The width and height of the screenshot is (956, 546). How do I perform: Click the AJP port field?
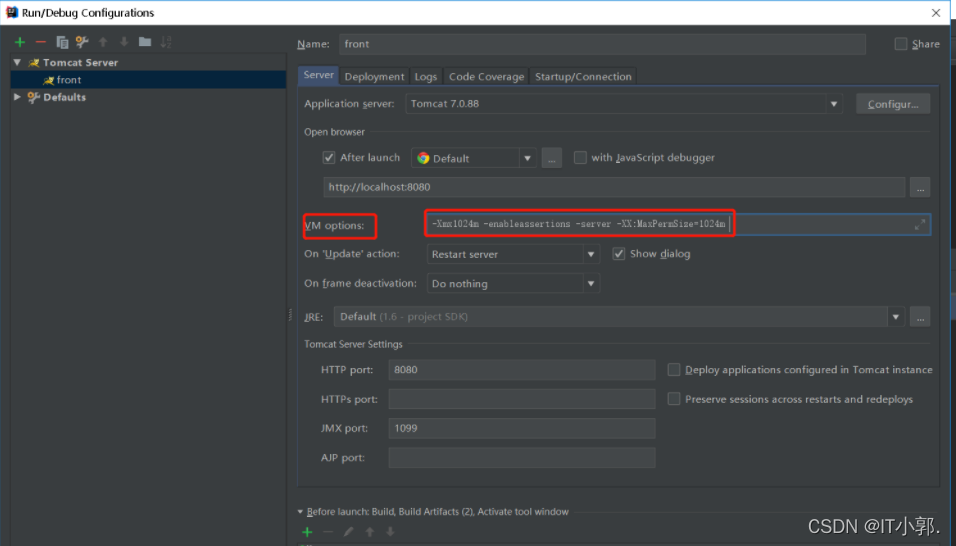(x=522, y=457)
